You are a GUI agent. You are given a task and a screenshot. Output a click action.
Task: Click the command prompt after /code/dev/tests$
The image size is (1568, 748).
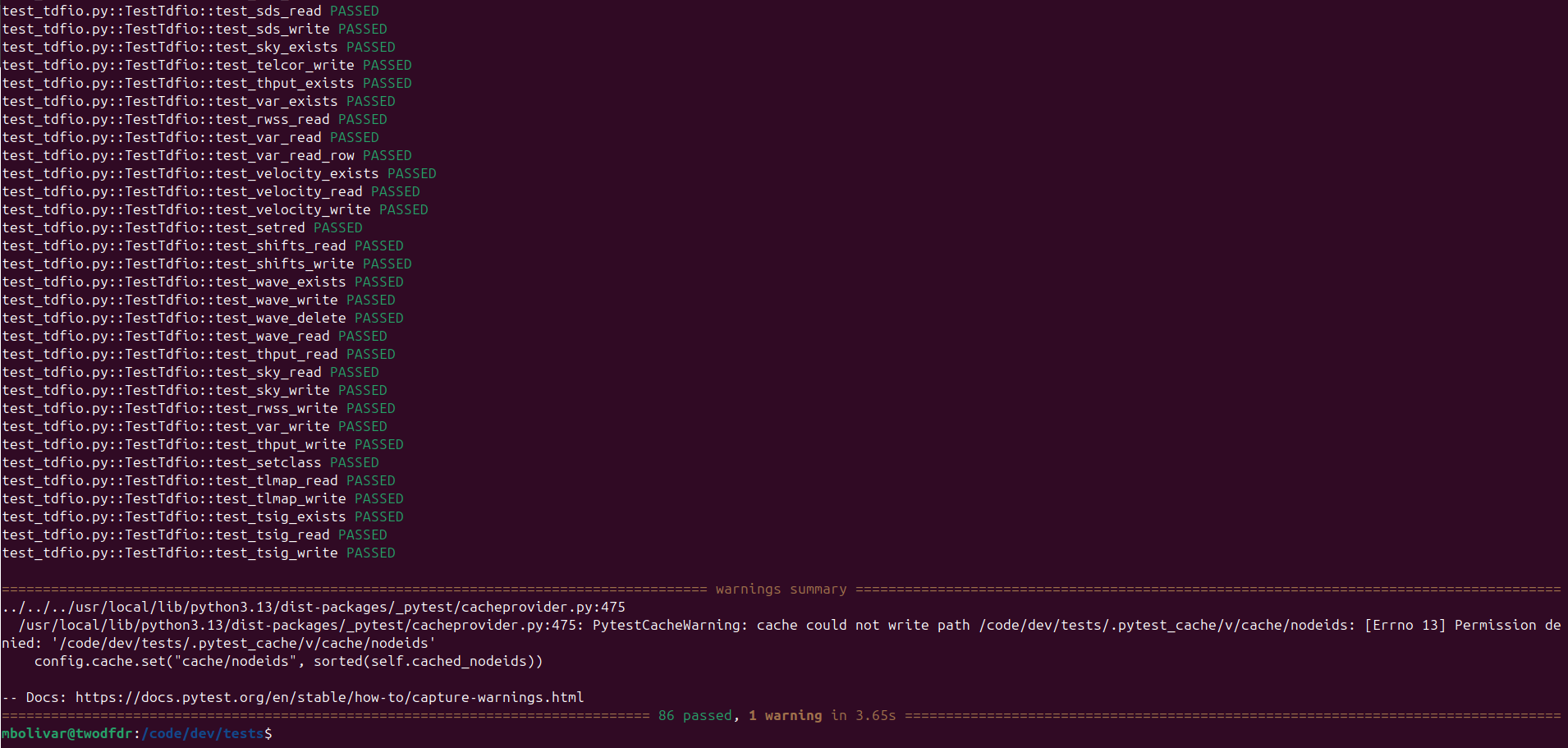[x=279, y=733]
